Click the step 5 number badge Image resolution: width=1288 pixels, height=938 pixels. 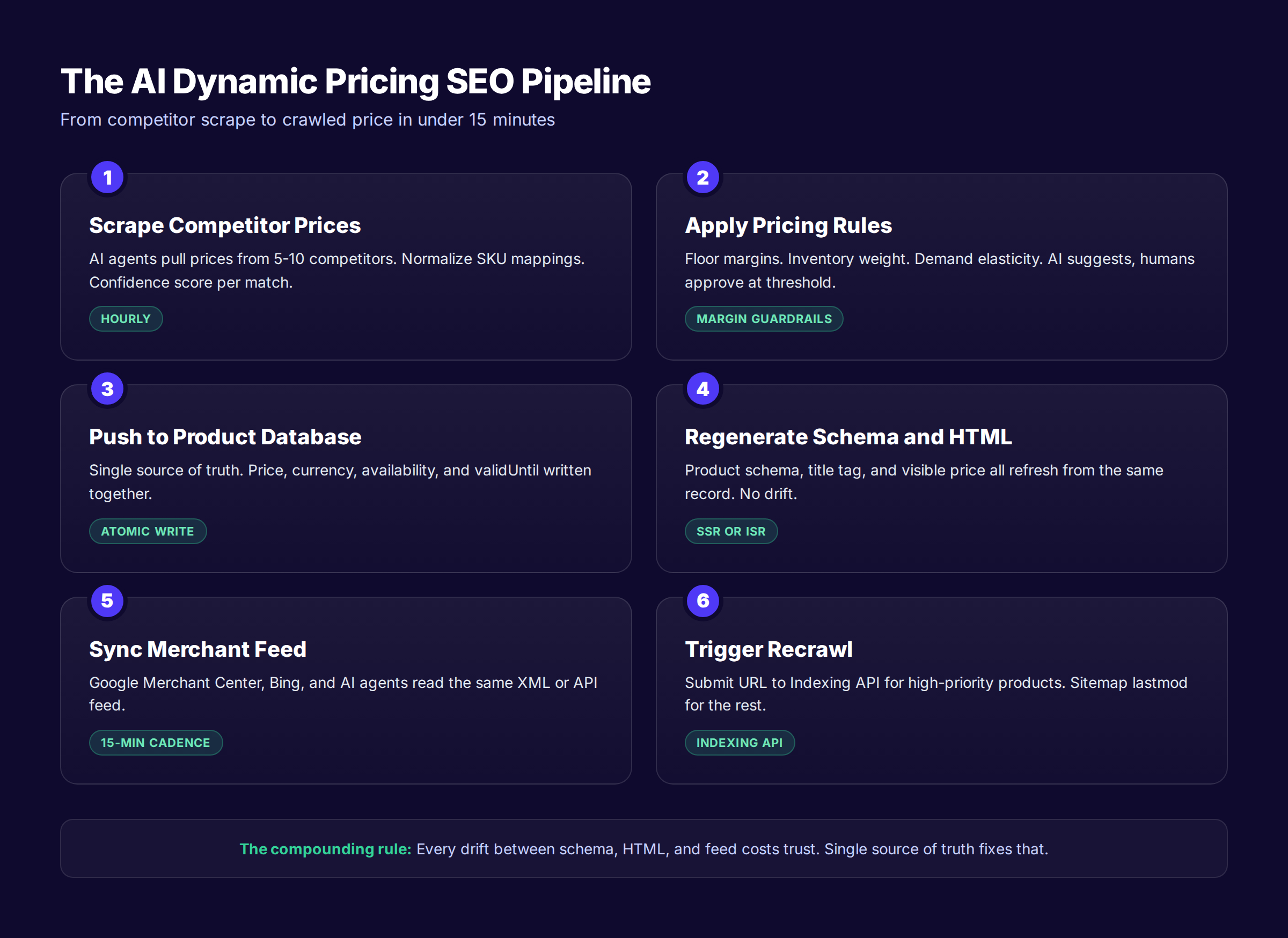(x=107, y=600)
